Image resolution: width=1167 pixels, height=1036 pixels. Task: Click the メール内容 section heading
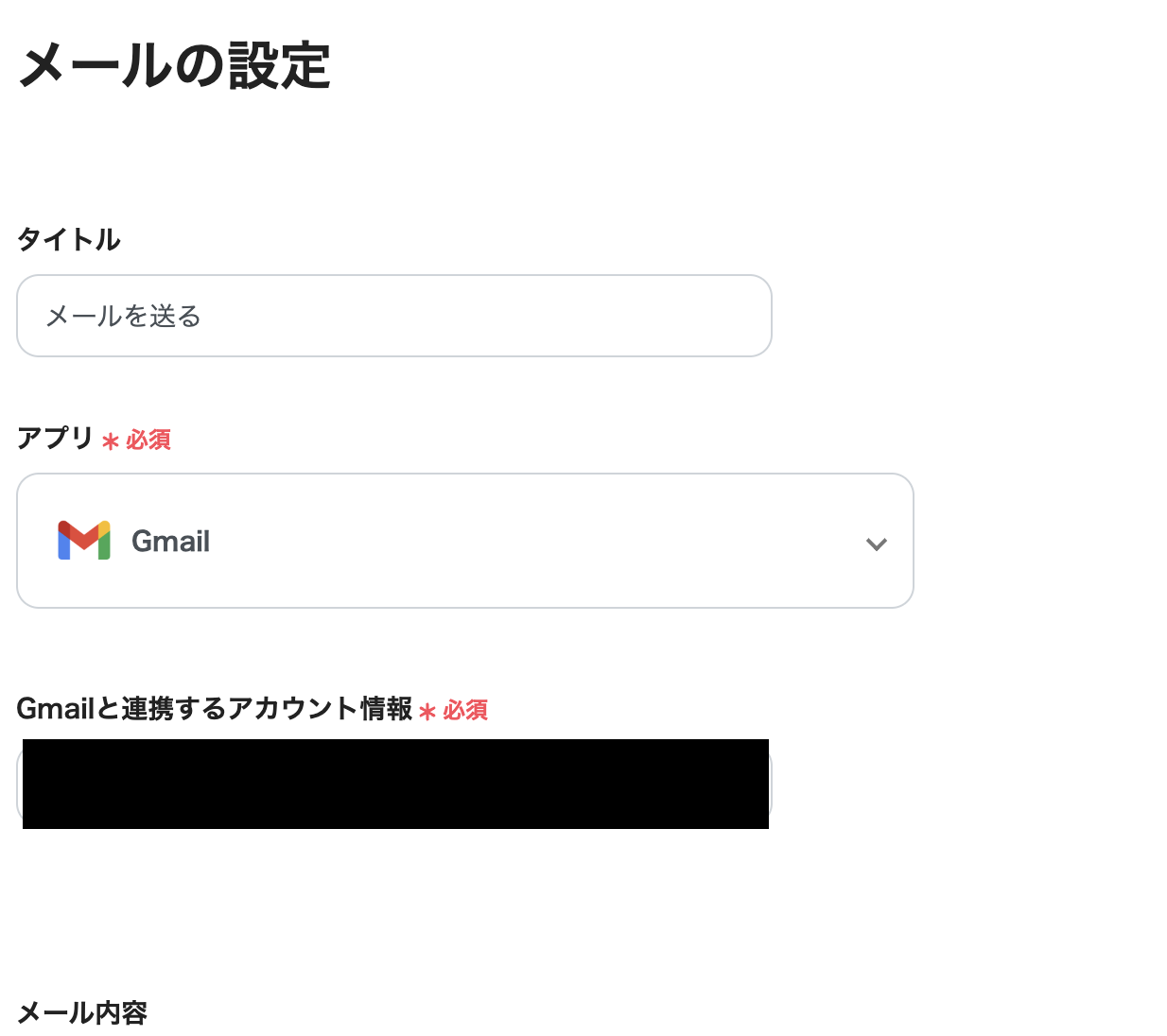point(81,1012)
